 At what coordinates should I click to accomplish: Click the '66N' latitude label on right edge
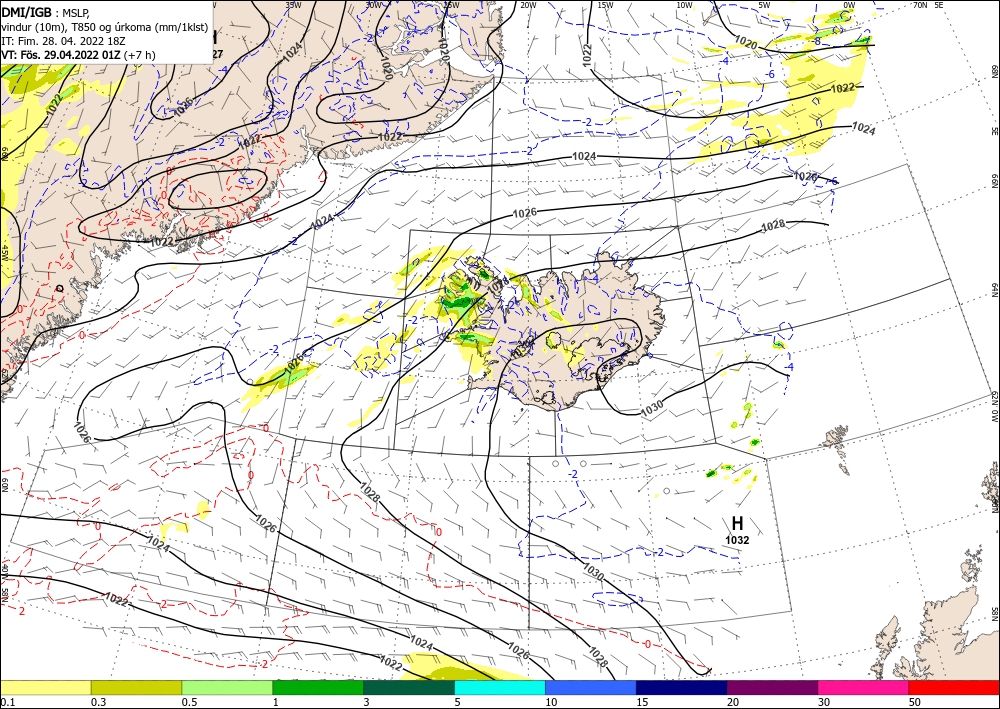pos(994,181)
